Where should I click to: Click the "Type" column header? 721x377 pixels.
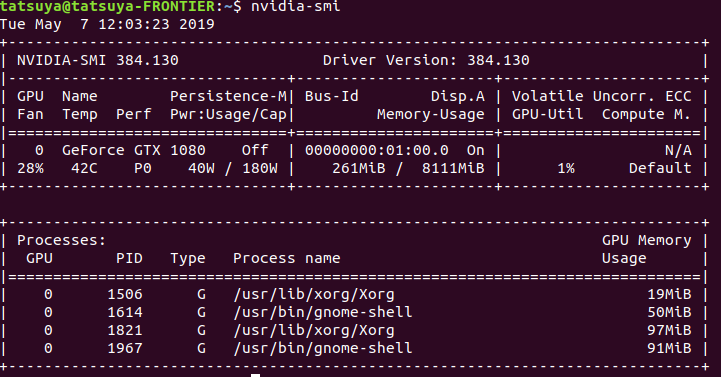[x=188, y=258]
